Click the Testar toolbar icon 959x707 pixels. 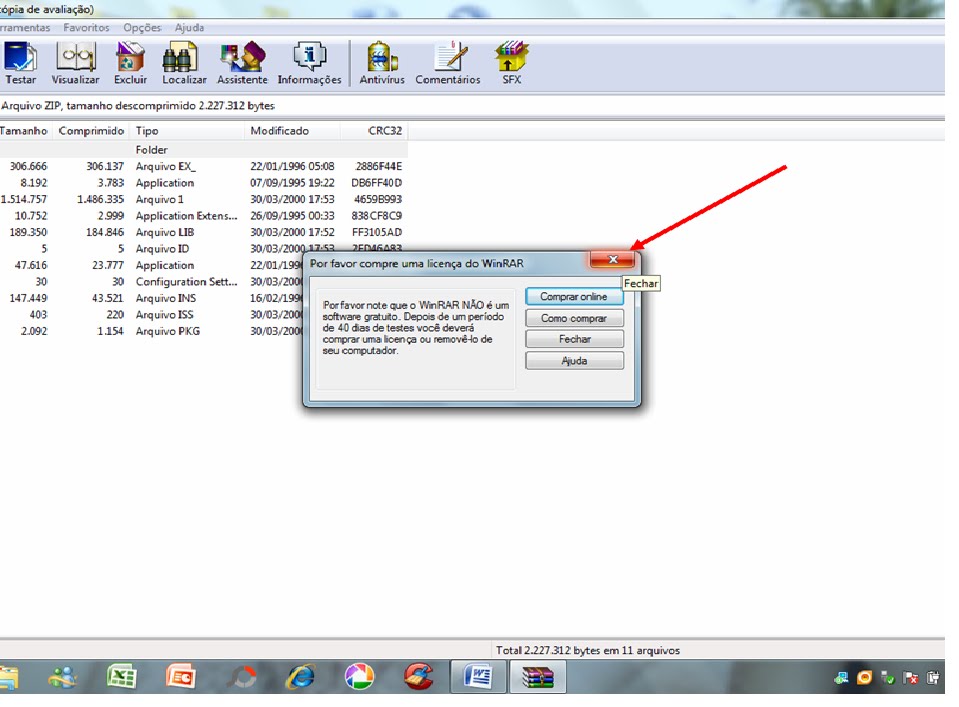20,62
